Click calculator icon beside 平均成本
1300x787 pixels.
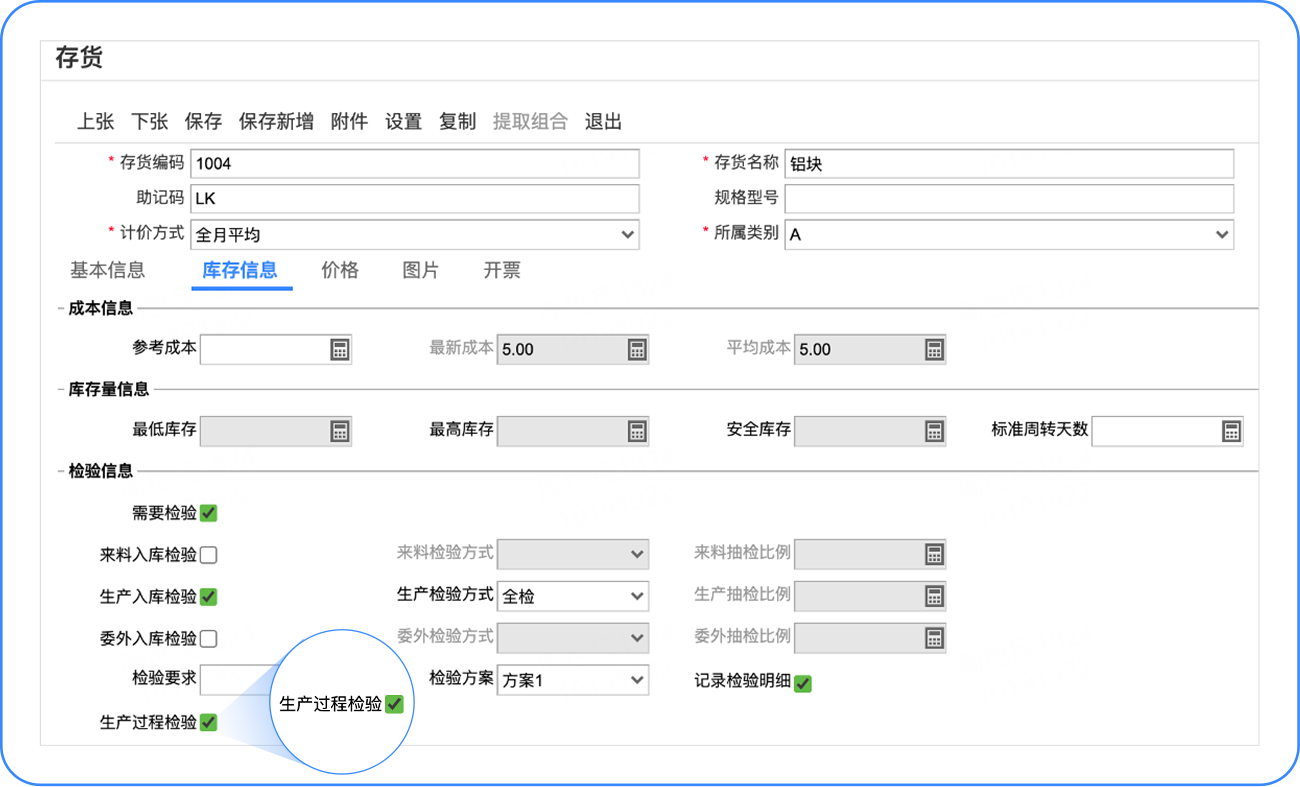[x=933, y=349]
